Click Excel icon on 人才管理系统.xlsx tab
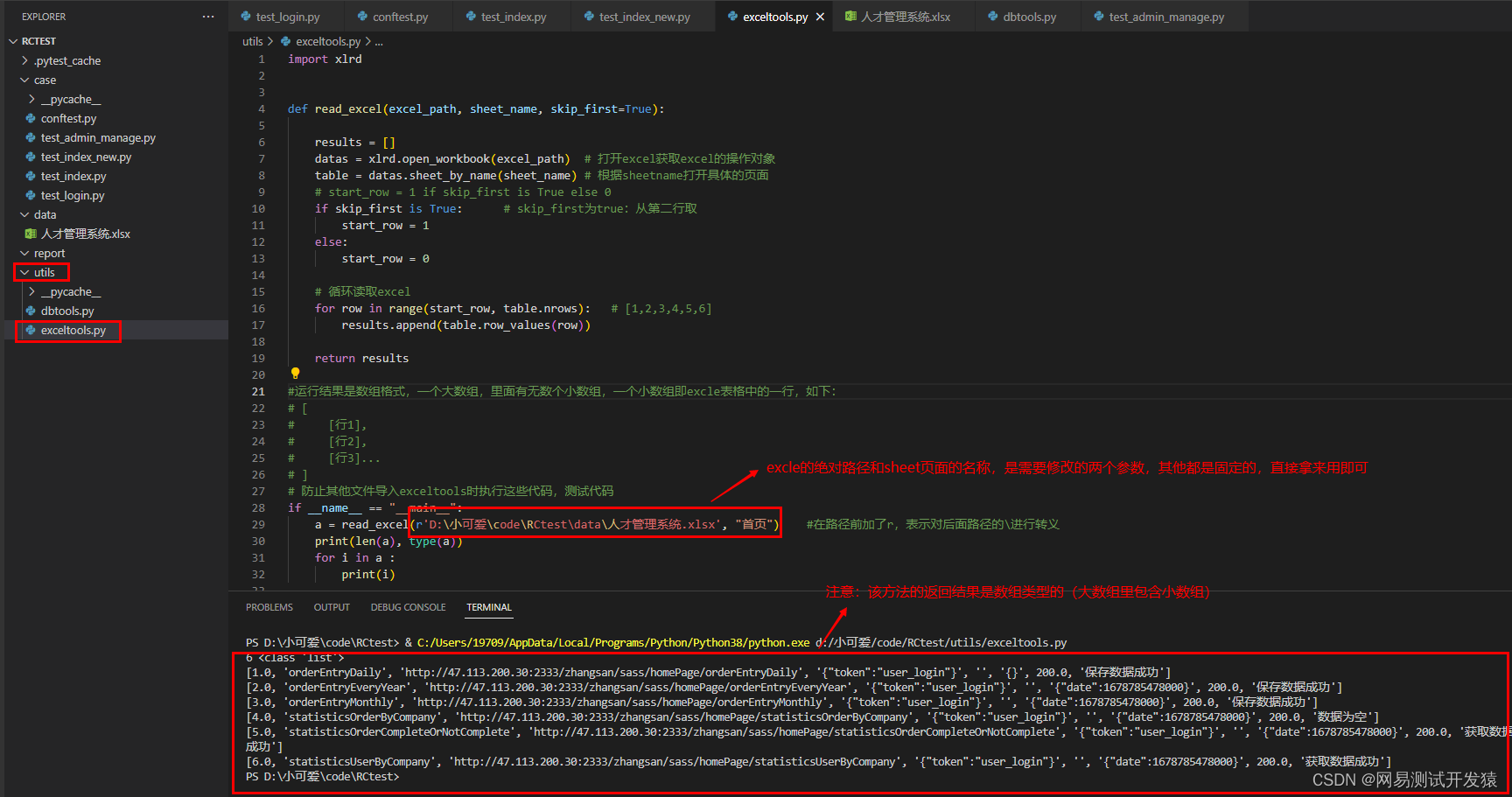 pos(850,17)
